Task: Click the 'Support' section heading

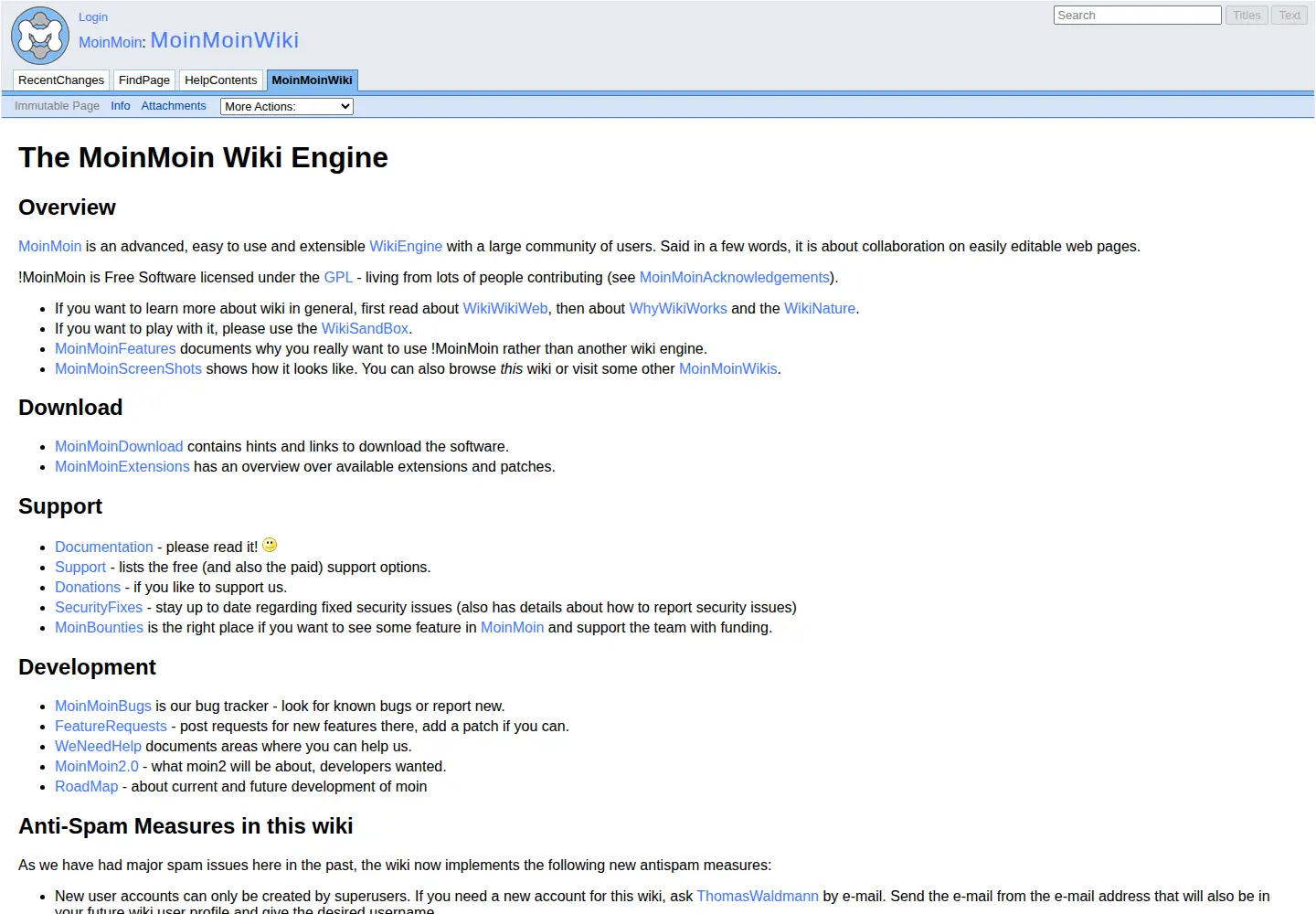Action: [x=60, y=506]
